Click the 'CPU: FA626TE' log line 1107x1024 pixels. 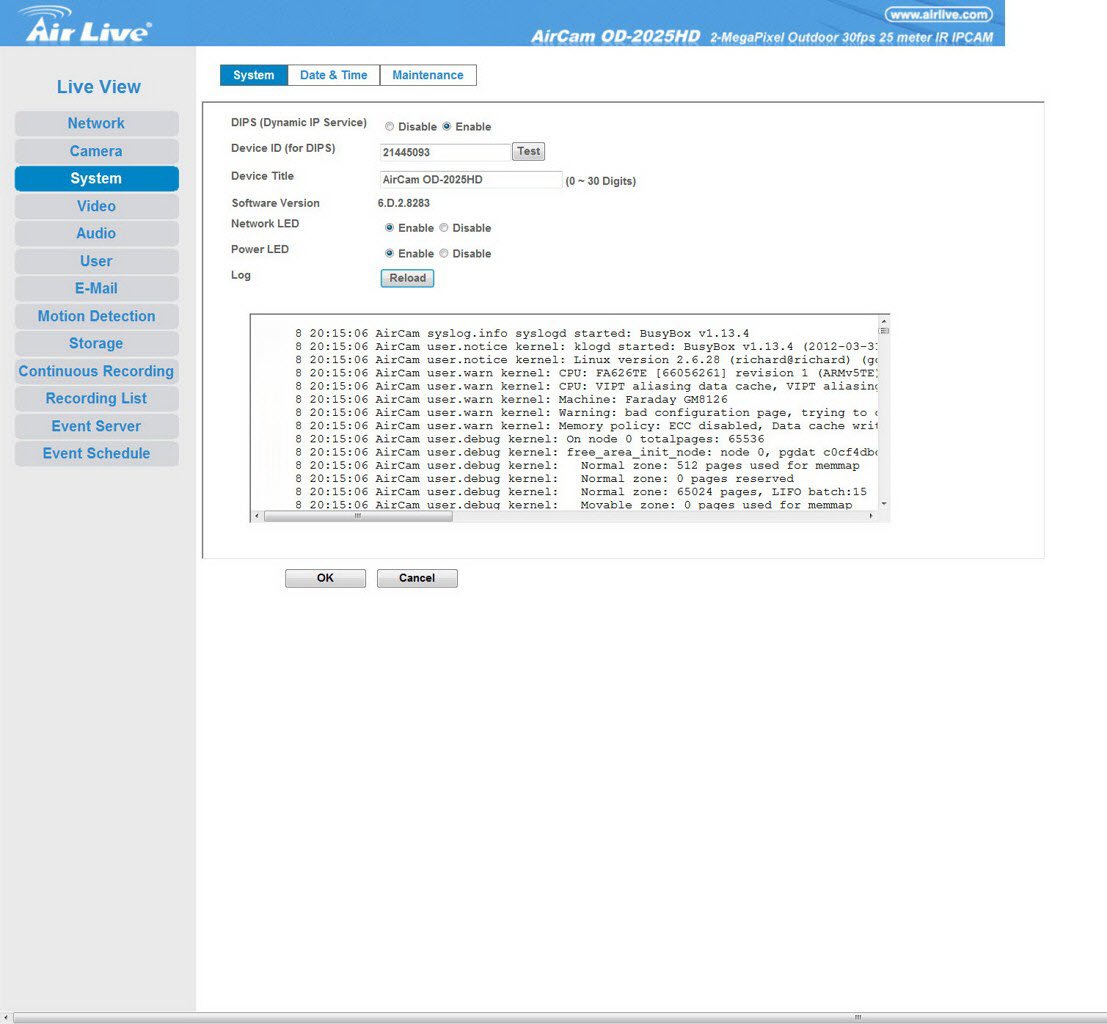click(x=586, y=373)
